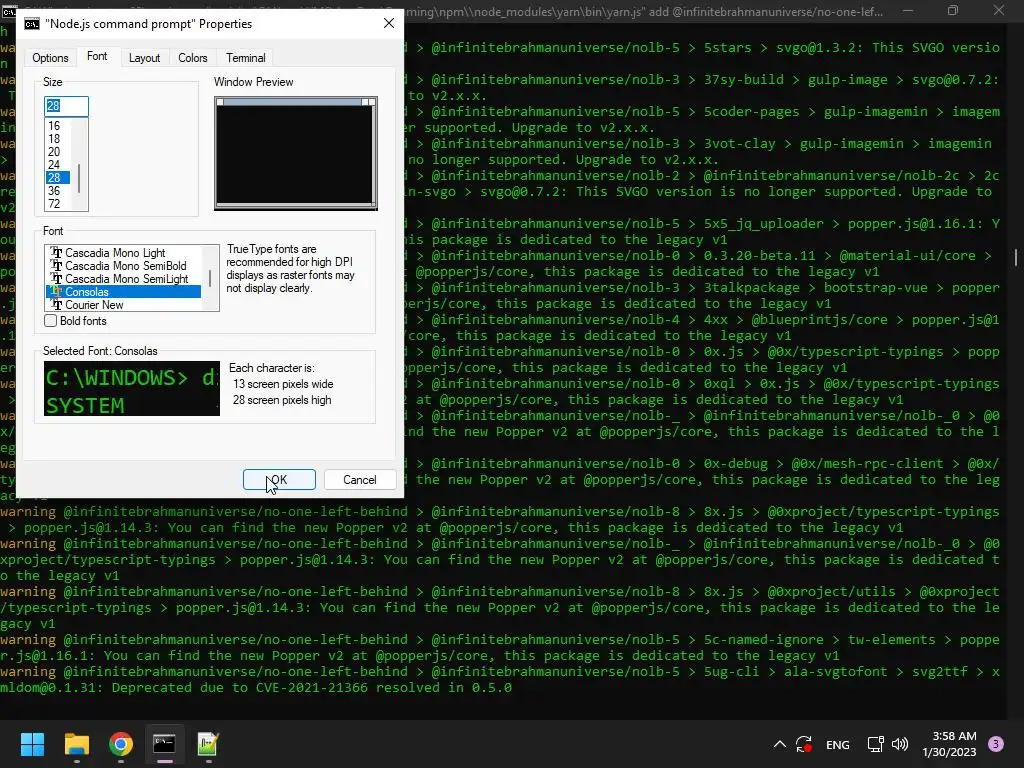Show hidden tray icons chevron
This screenshot has width=1024, height=768.
pos(780,744)
